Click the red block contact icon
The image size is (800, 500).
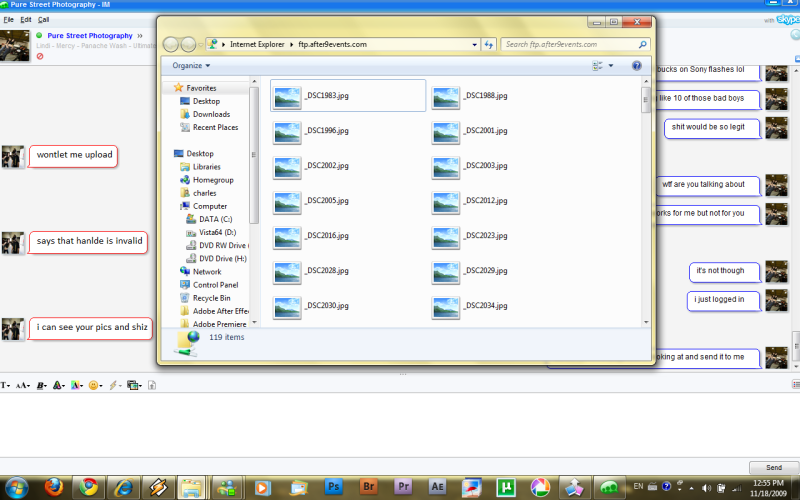click(x=40, y=56)
